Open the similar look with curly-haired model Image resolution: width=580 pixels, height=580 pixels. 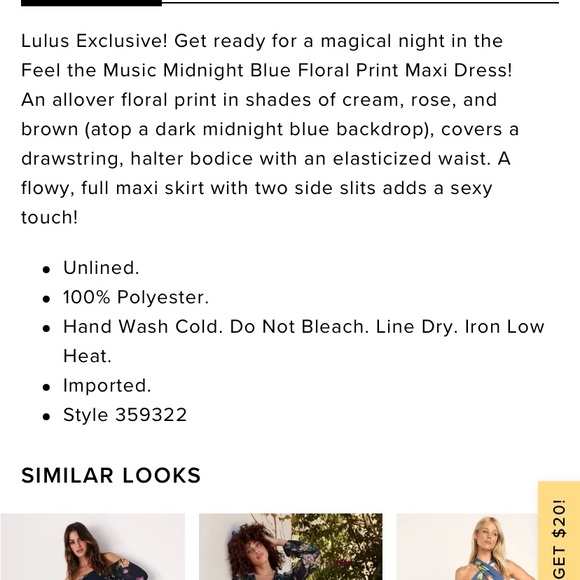[x=290, y=547]
